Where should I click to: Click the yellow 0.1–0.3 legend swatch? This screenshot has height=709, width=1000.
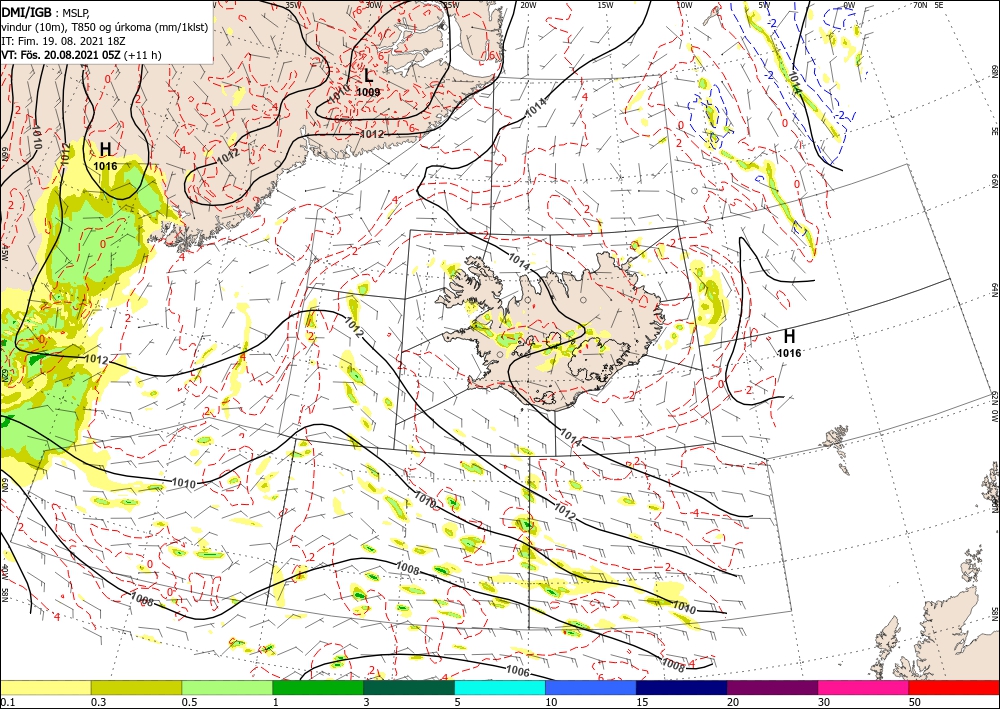coord(45,688)
